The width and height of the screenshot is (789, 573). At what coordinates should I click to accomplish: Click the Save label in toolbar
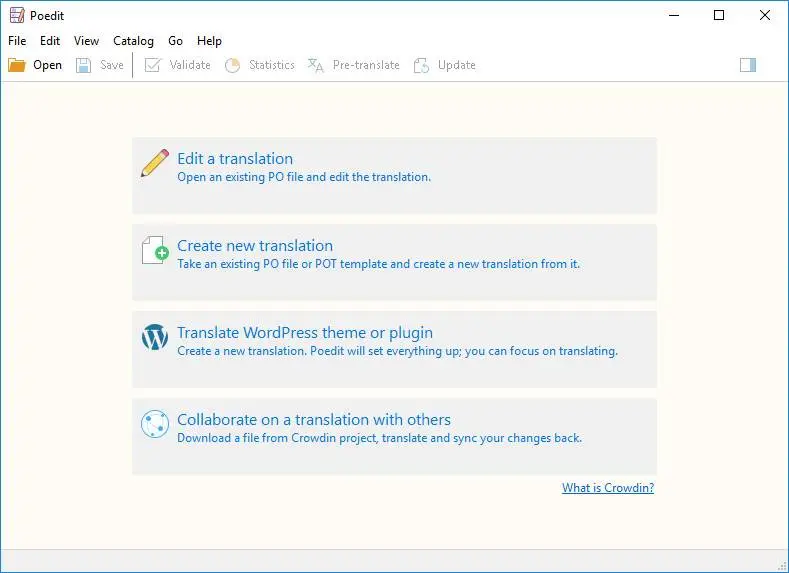pyautogui.click(x=112, y=65)
